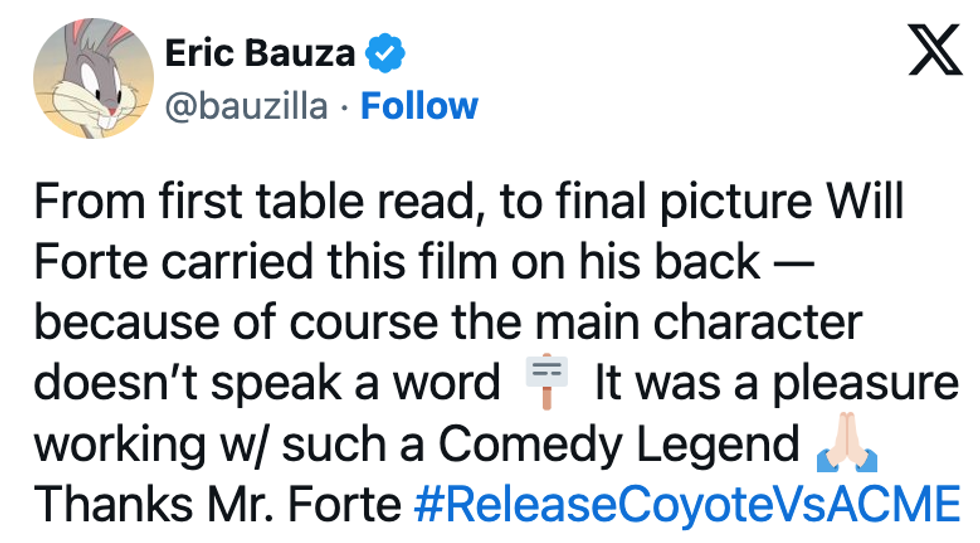This screenshot has height=543, width=980.
Task: Open the Bugs Bunny profile avatar
Action: pos(93,78)
